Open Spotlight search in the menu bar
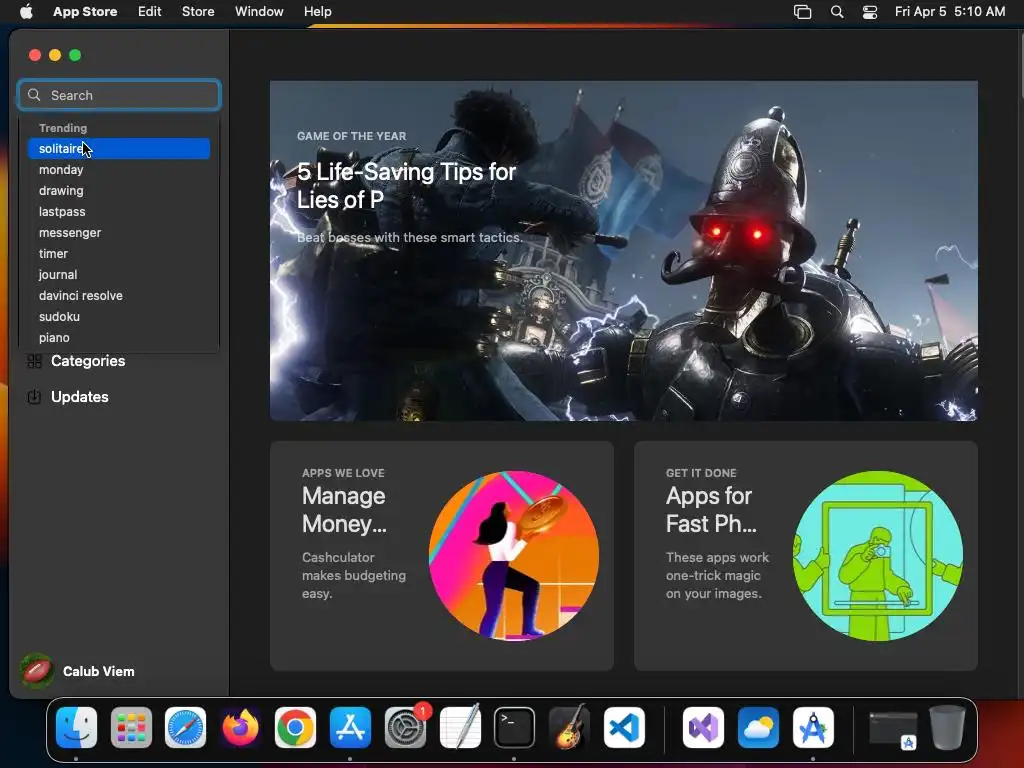Image resolution: width=1024 pixels, height=768 pixels. pyautogui.click(x=837, y=12)
